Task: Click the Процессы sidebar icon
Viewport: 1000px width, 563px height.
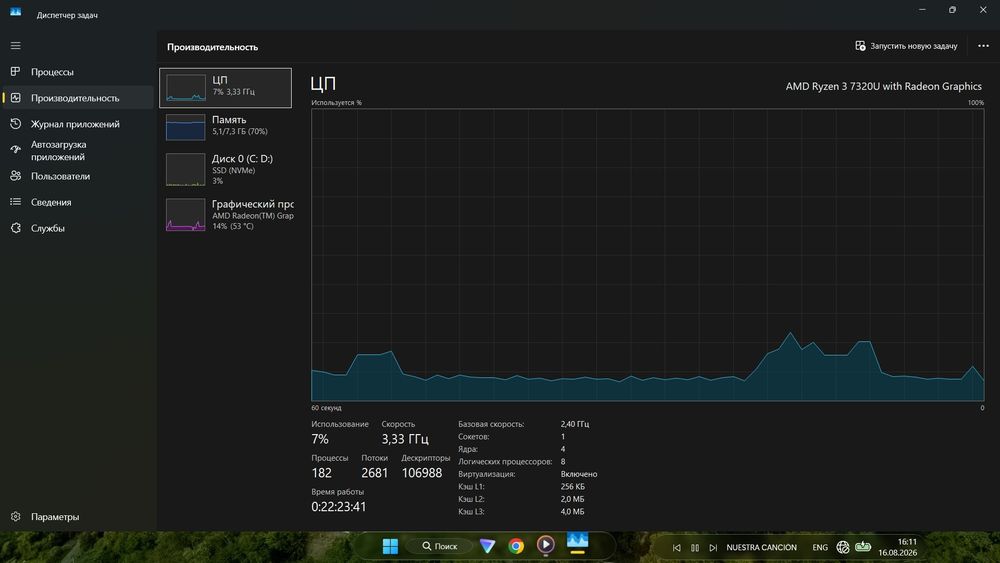Action: (x=15, y=71)
